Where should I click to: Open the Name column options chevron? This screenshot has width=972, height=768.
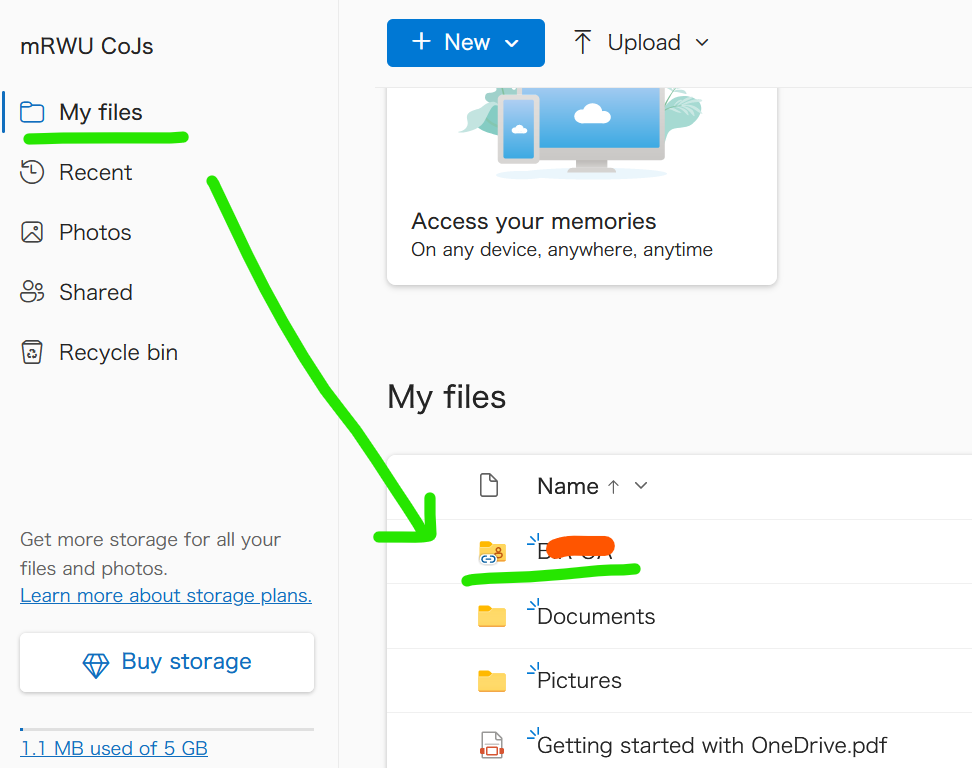[641, 485]
